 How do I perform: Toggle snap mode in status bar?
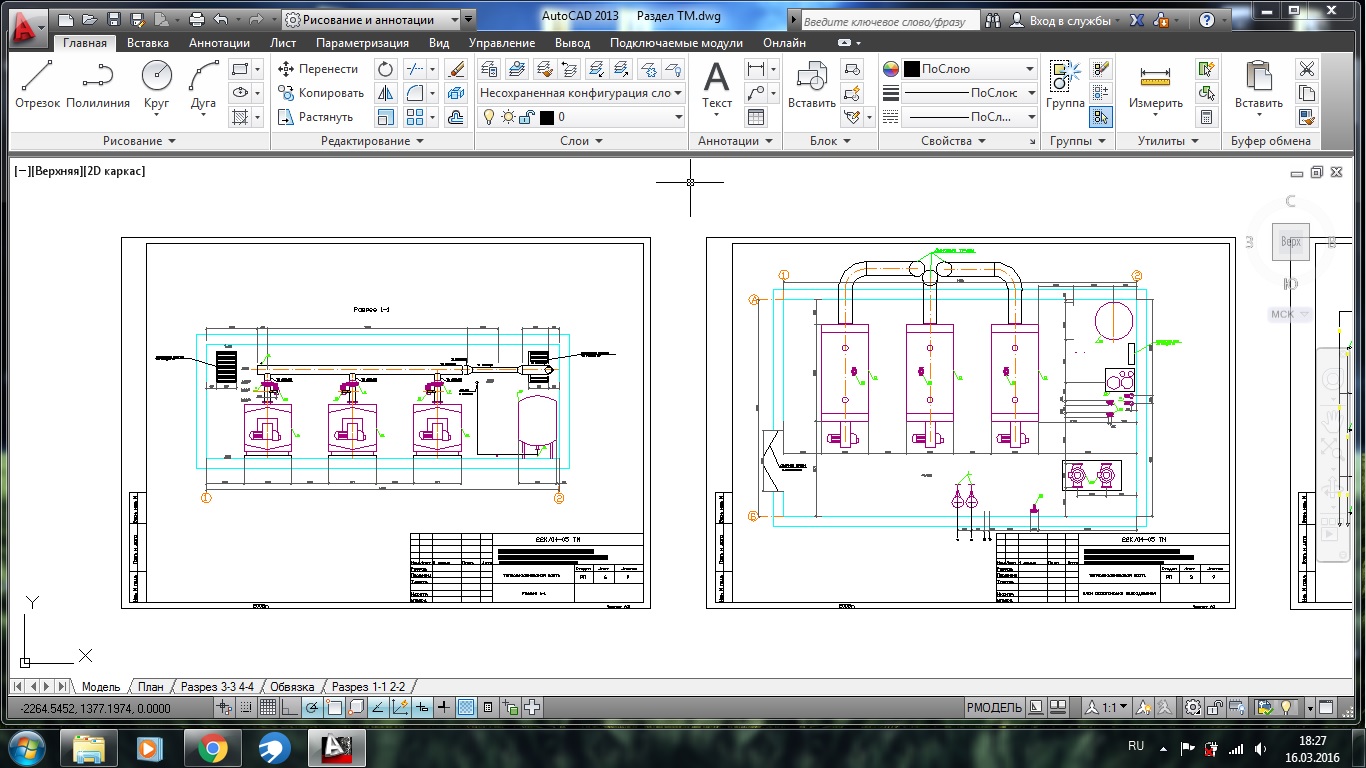tap(246, 708)
